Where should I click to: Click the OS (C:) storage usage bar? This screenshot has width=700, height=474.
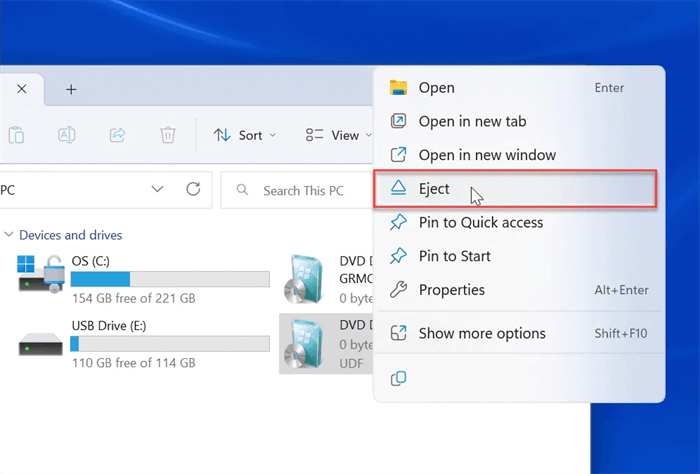pos(170,279)
